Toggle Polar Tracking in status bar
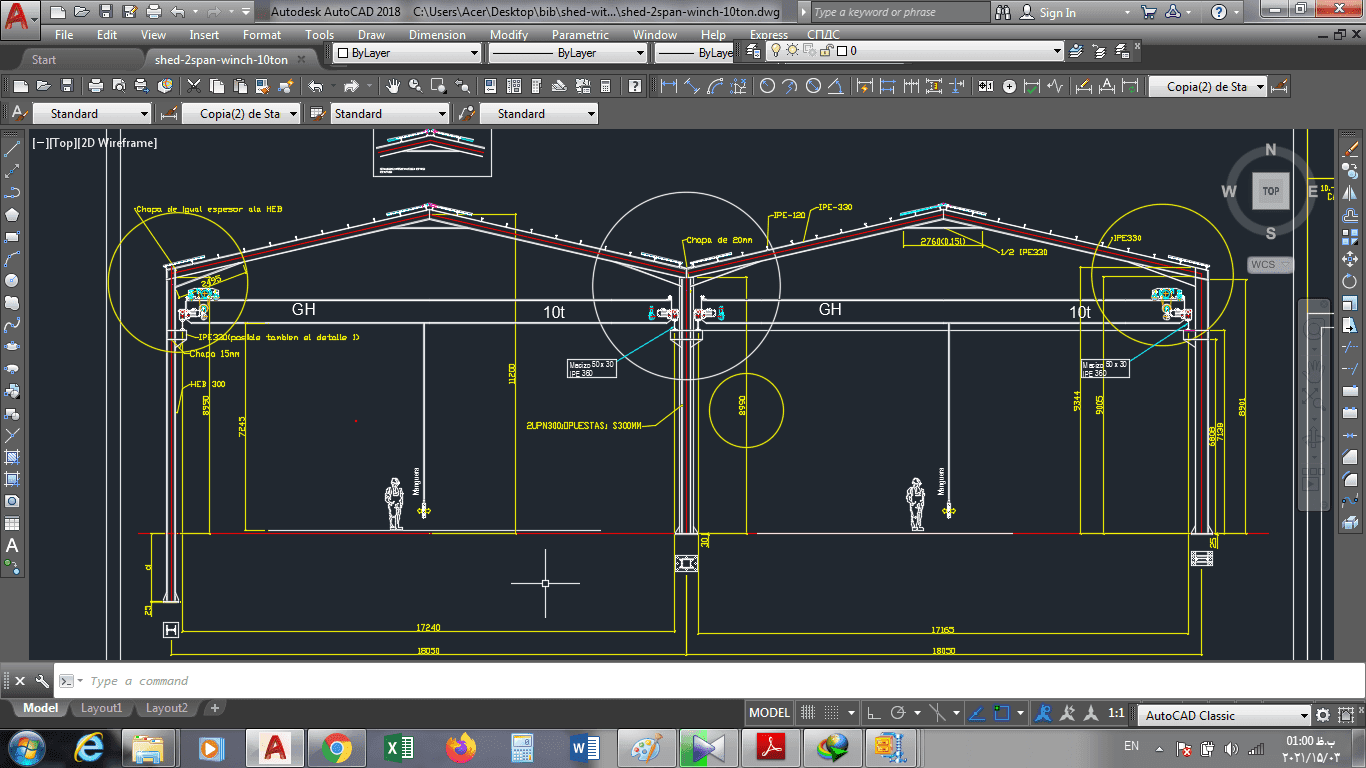Screen dimensions: 1366x768 click(x=898, y=713)
